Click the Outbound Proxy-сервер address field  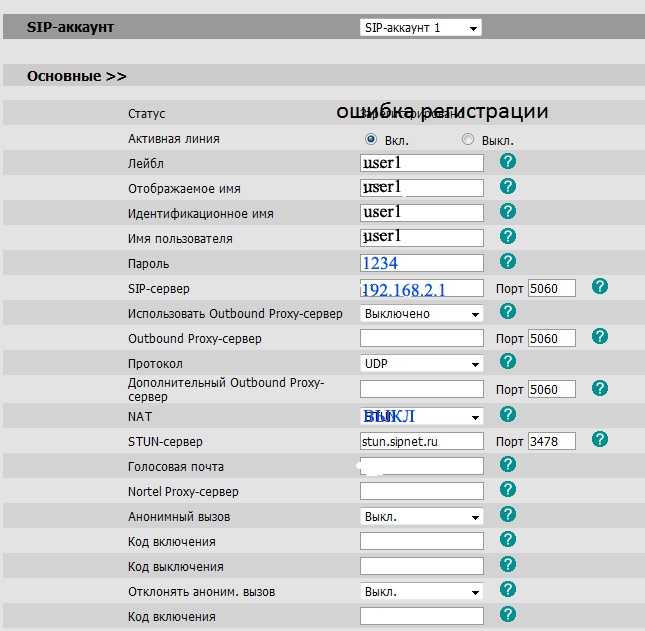pyautogui.click(x=422, y=338)
